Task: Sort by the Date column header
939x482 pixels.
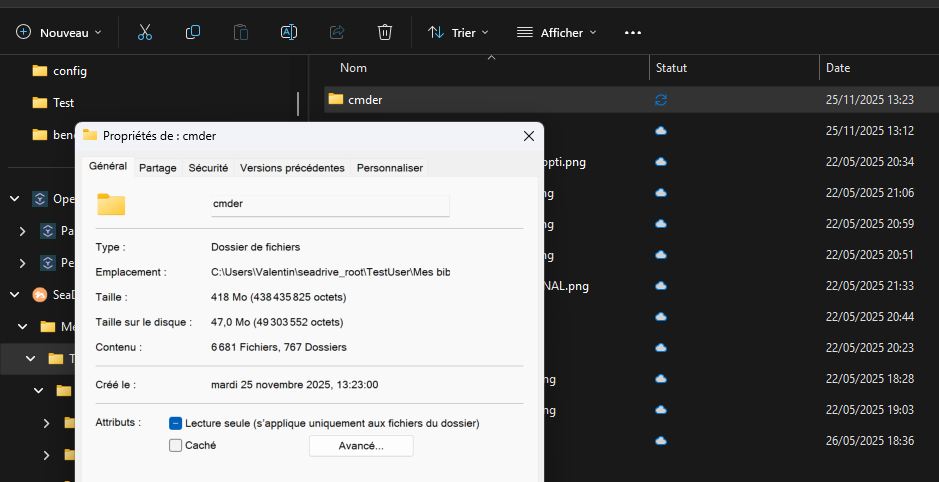Action: point(838,68)
